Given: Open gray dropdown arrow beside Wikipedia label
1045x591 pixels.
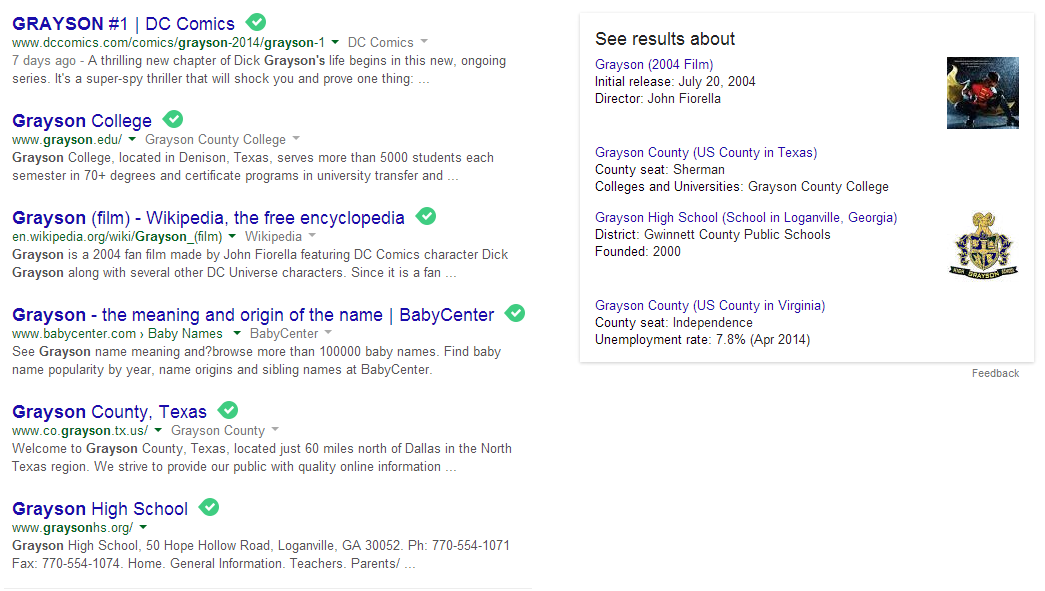Looking at the screenshot, I should click(312, 235).
